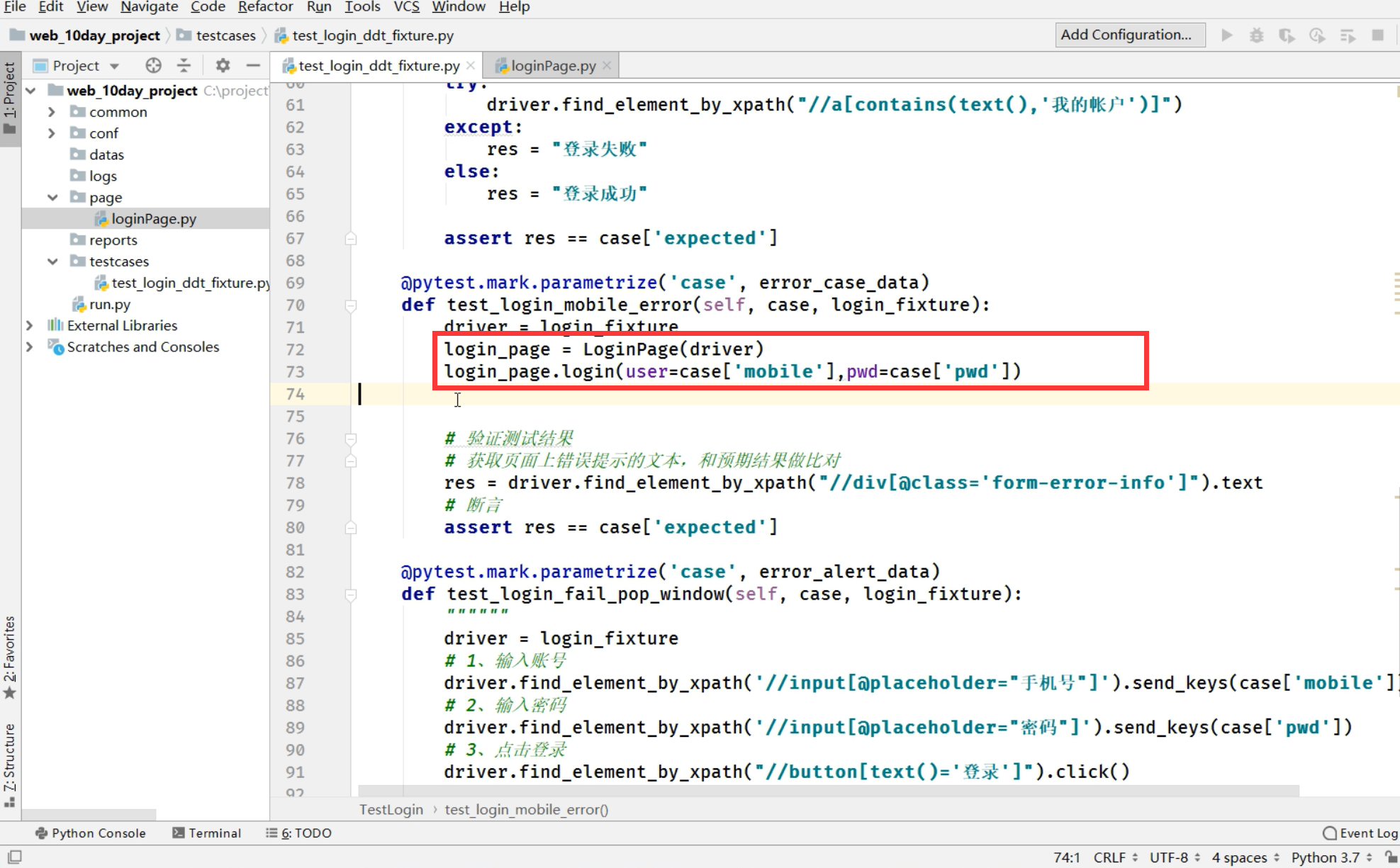Image resolution: width=1400 pixels, height=868 pixels.
Task: Switch to loginPage.py editor tab
Action: (552, 66)
